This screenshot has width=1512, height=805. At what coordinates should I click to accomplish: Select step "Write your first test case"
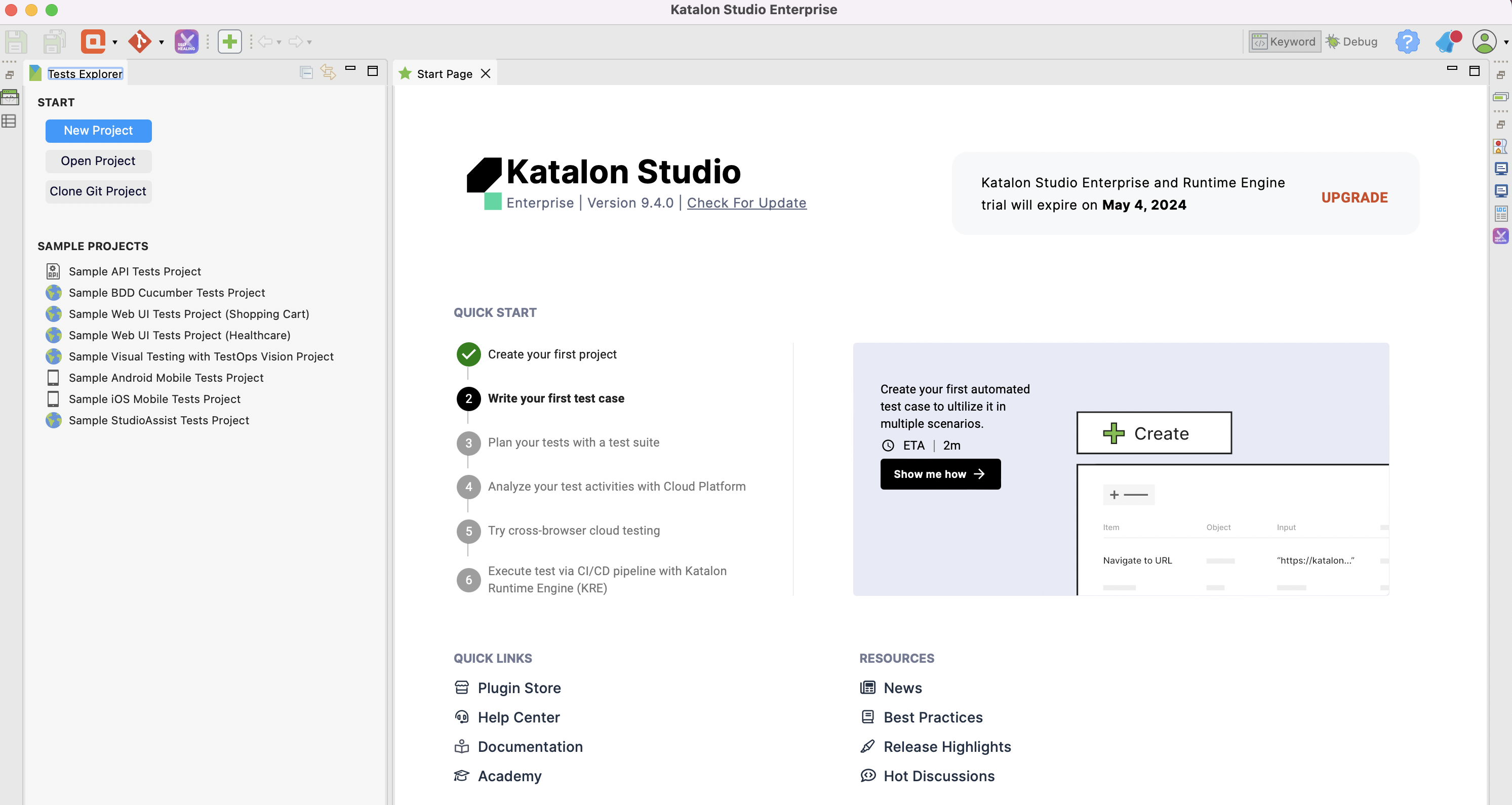[541, 398]
